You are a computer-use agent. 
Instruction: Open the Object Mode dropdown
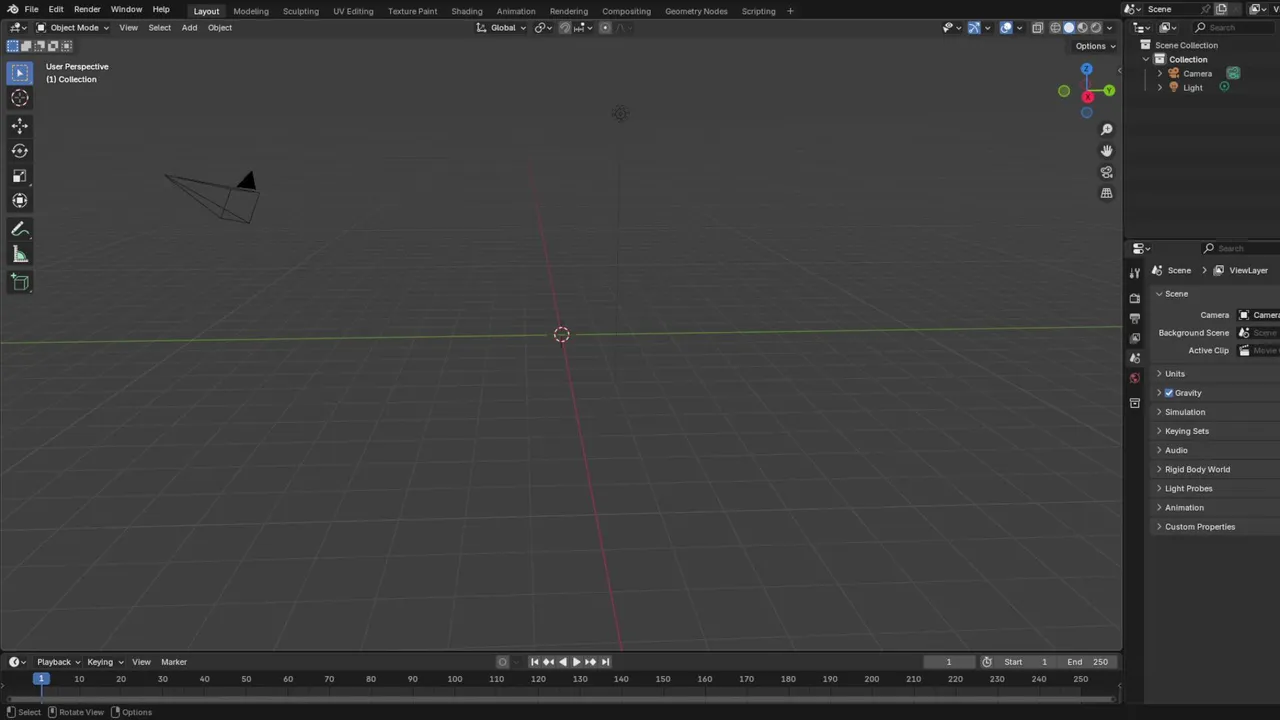[74, 28]
